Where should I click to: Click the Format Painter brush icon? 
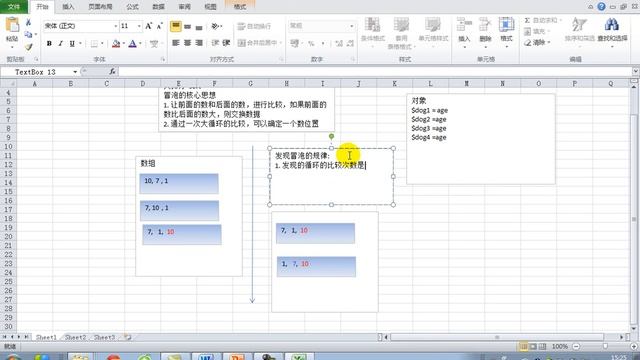[x=28, y=47]
